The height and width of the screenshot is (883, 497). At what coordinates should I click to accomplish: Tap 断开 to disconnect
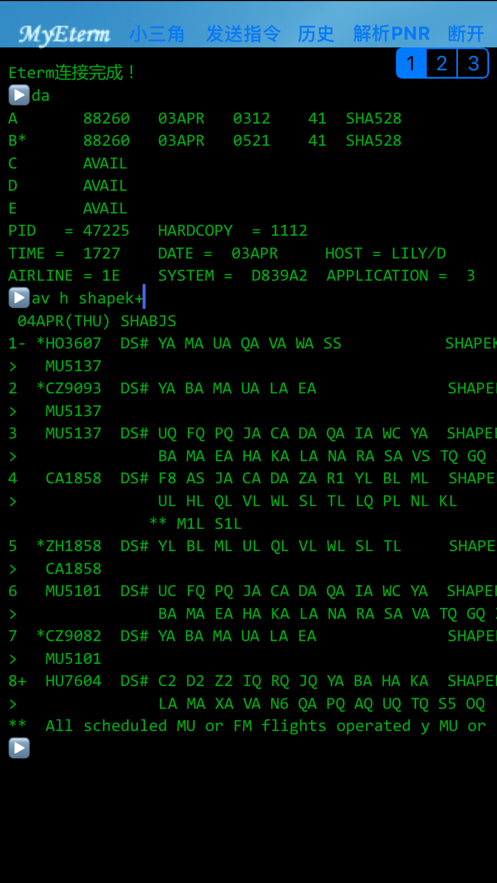pos(466,34)
